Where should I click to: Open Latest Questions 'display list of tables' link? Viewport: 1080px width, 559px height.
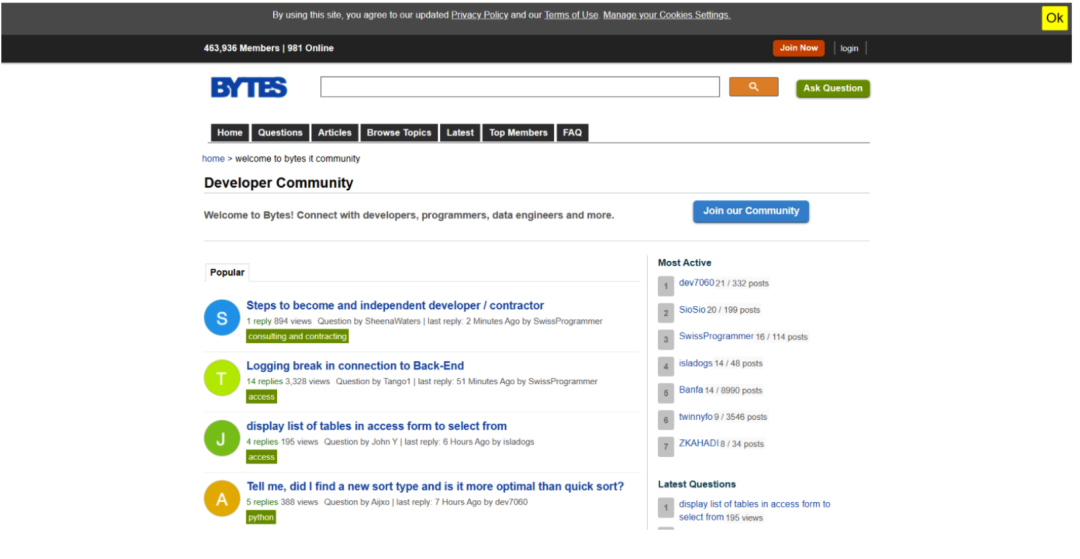coord(754,510)
